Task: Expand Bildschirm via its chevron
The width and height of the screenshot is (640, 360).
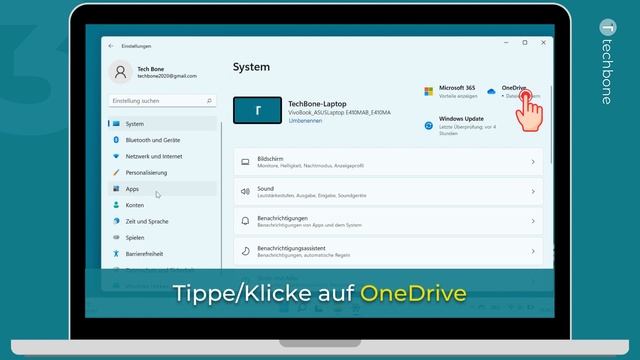Action: tap(533, 162)
